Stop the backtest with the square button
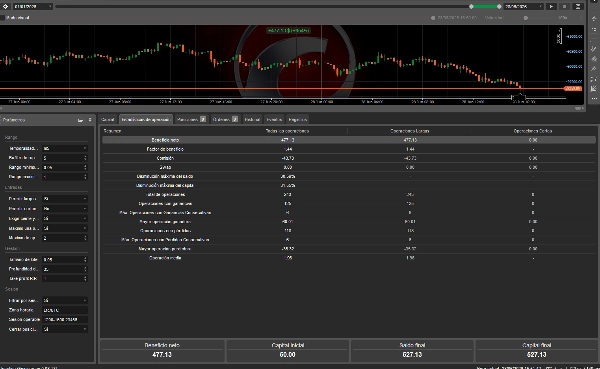 point(564,7)
